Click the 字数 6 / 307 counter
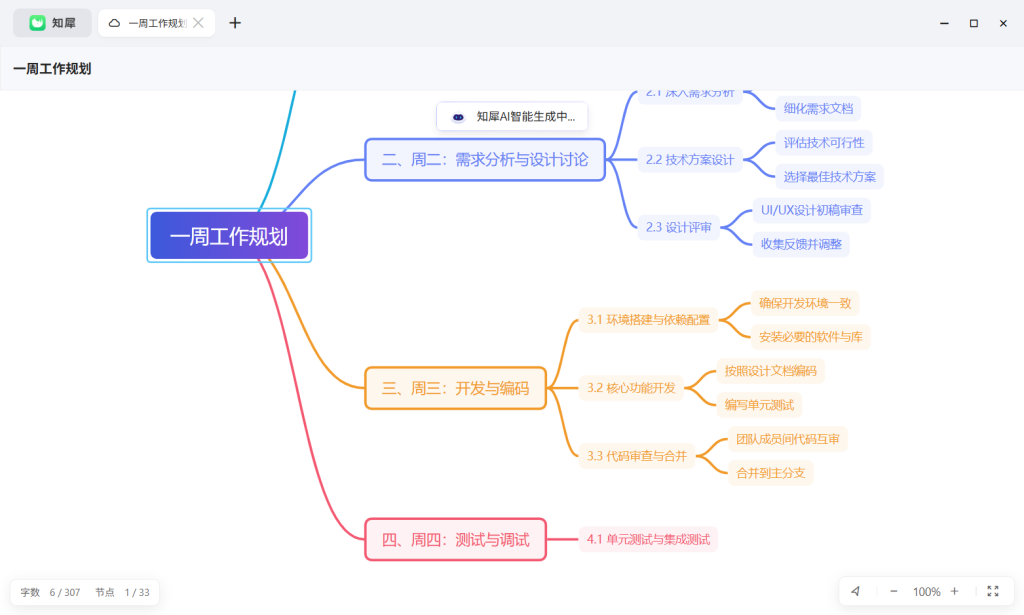The height and width of the screenshot is (615, 1024). tap(50, 592)
